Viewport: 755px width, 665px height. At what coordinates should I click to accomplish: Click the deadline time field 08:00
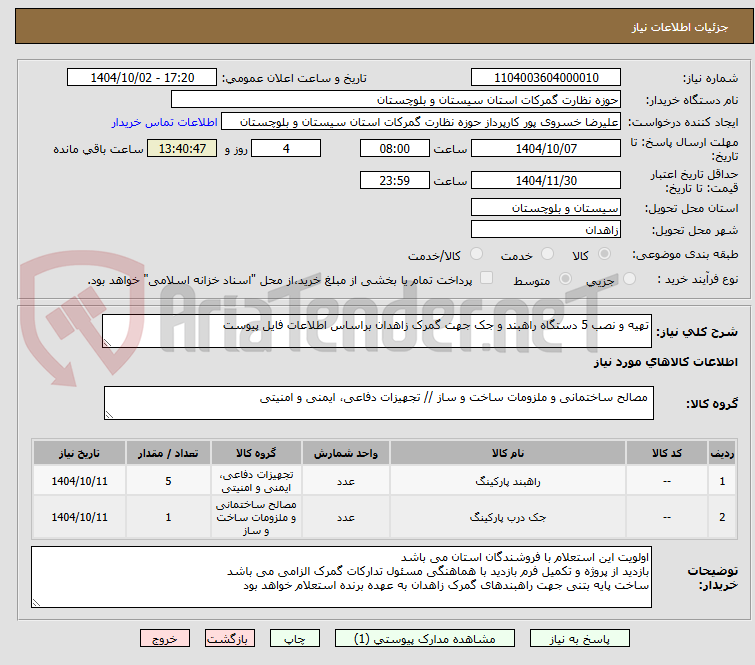coord(395,148)
